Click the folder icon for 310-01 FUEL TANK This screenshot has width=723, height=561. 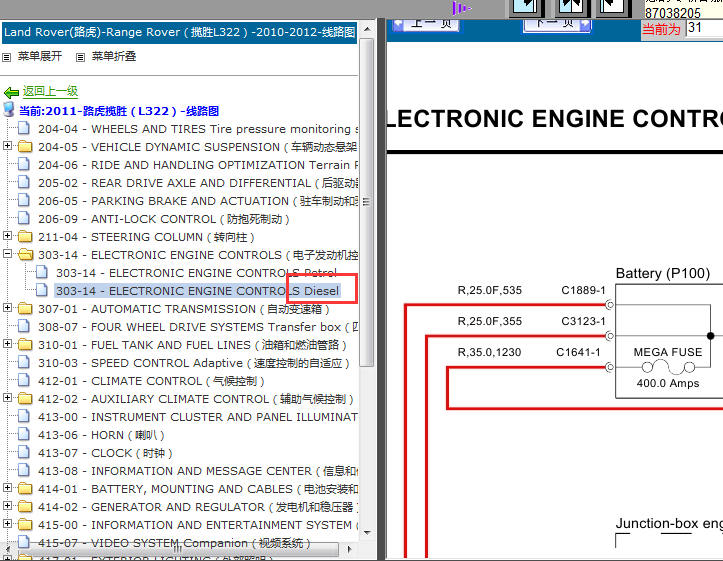[25, 344]
